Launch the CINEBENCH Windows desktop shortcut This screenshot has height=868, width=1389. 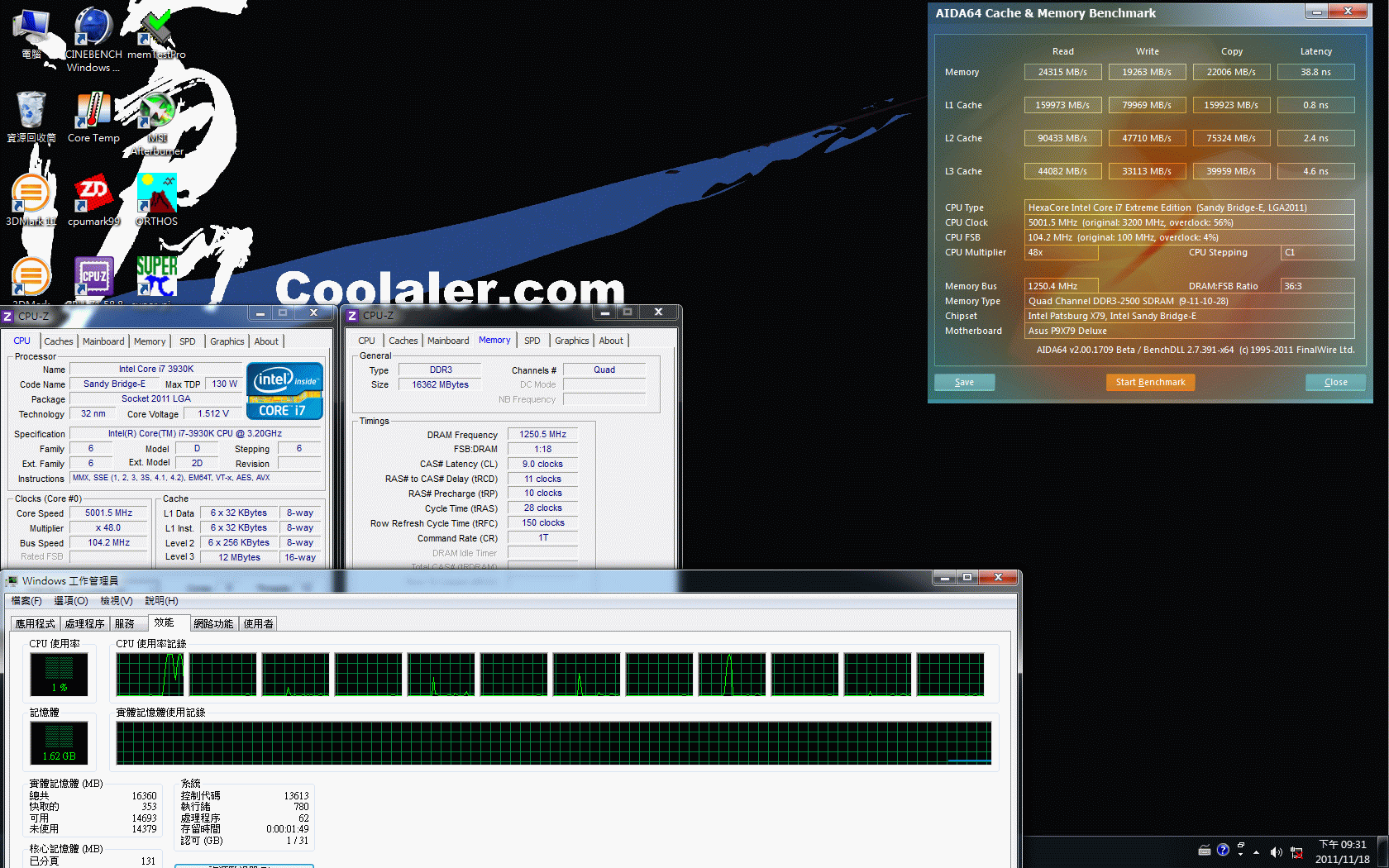click(x=93, y=39)
